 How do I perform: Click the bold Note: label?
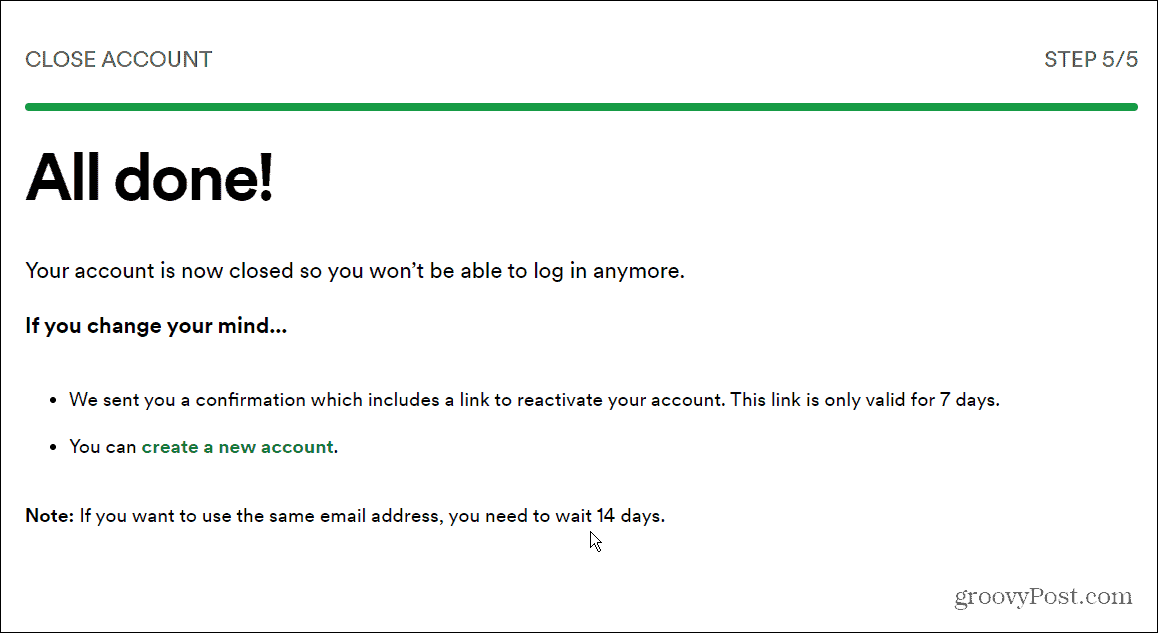point(49,516)
